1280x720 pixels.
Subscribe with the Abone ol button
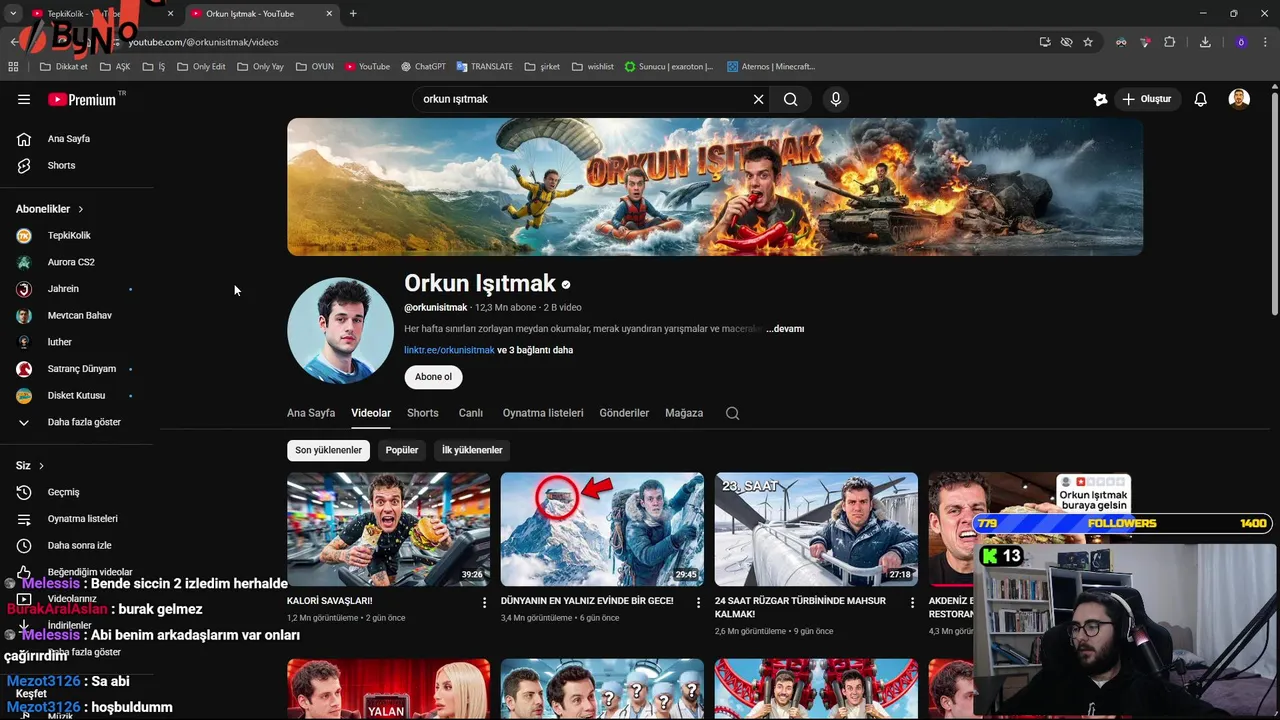[x=433, y=377]
